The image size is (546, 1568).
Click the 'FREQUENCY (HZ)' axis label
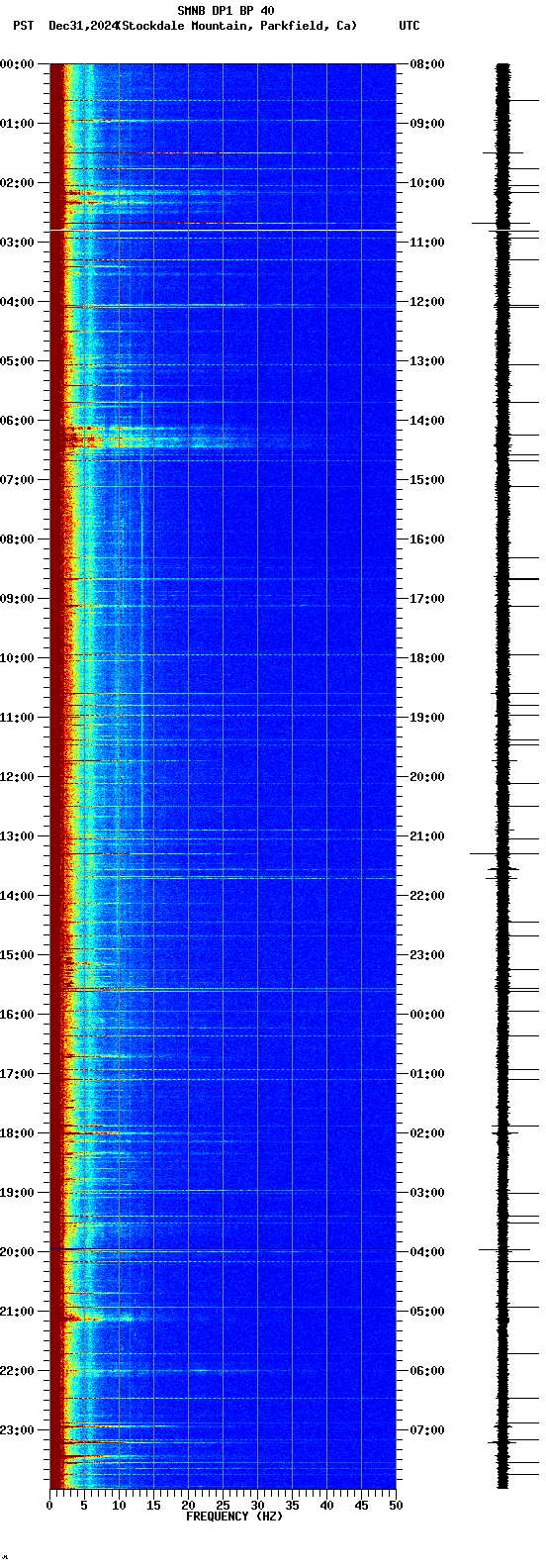(x=234, y=1517)
